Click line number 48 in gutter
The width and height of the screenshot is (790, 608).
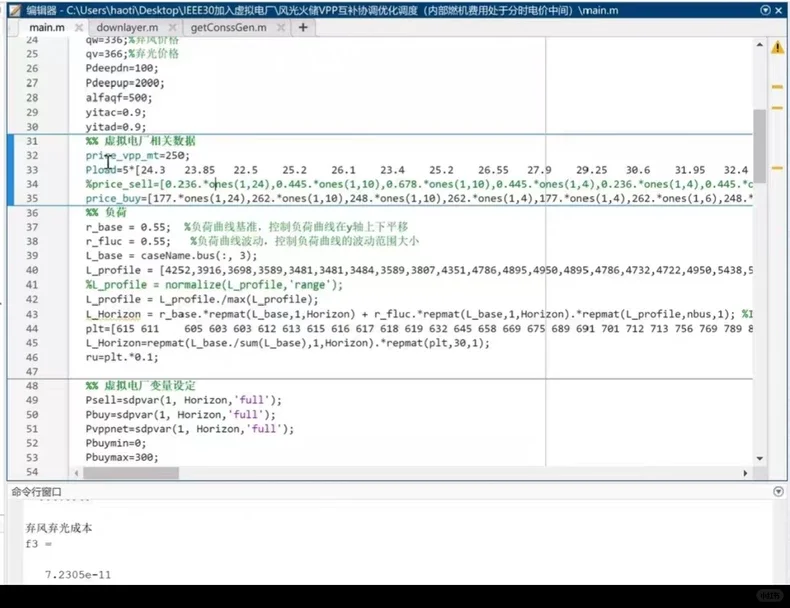32,386
